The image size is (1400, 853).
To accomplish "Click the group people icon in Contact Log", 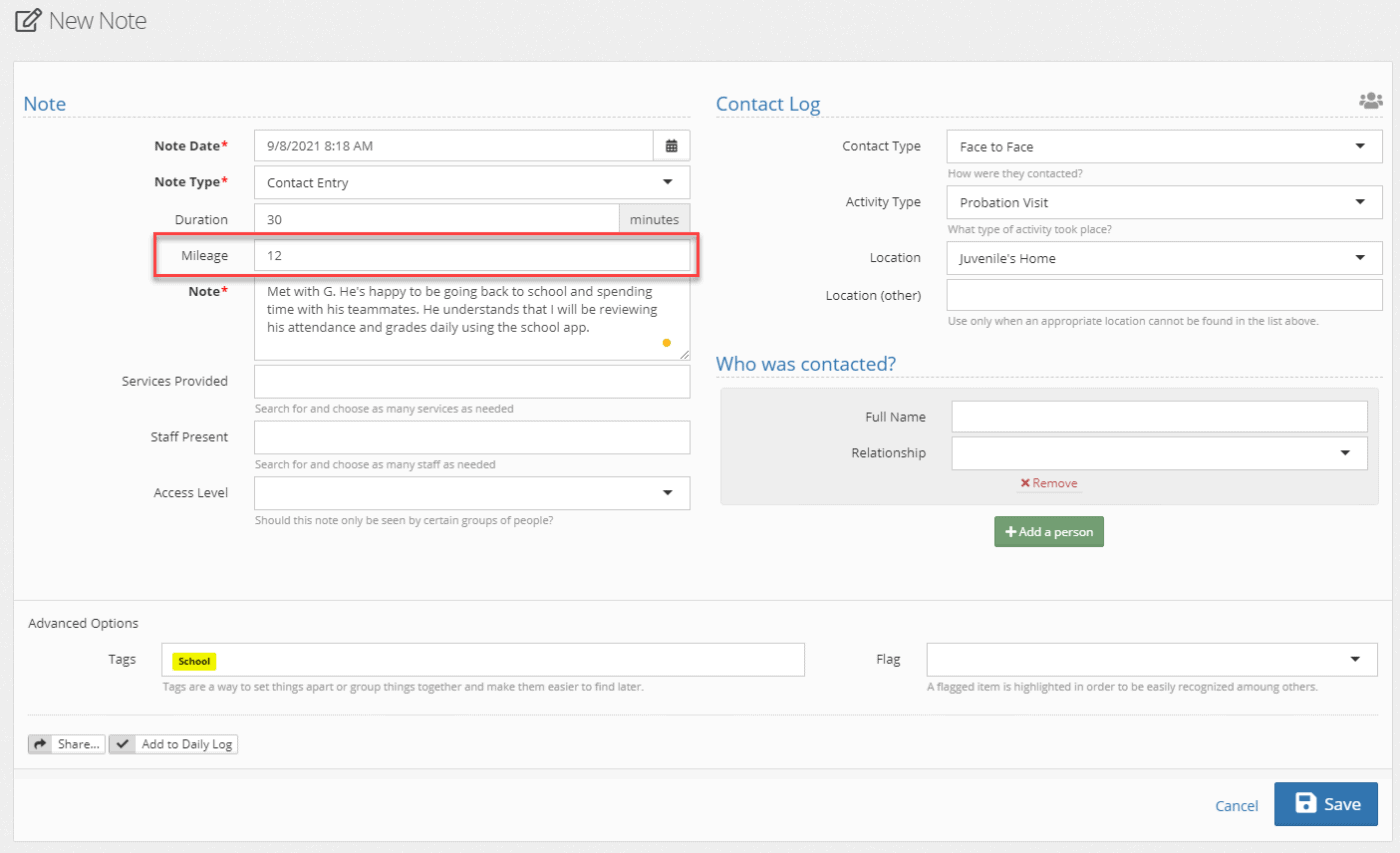I will (1370, 101).
